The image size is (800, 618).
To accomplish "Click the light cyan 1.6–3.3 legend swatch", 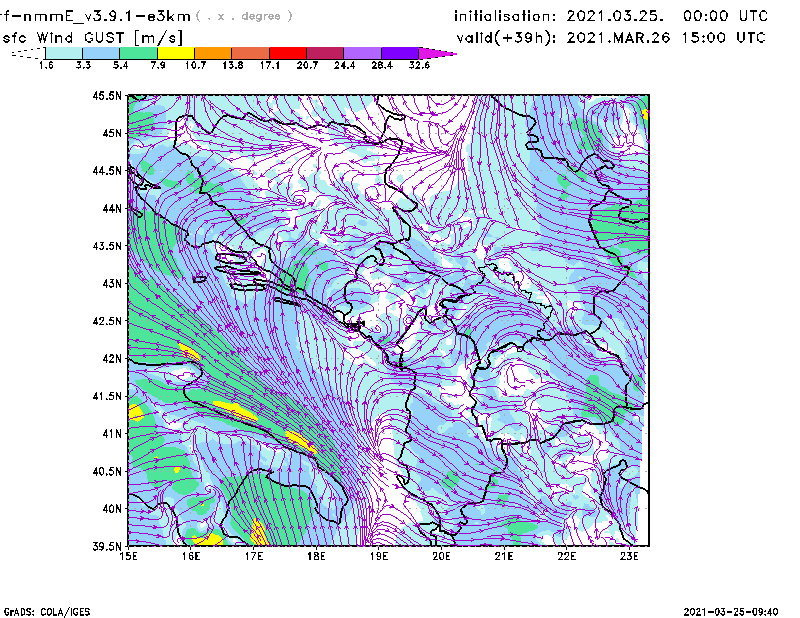I will (64, 53).
